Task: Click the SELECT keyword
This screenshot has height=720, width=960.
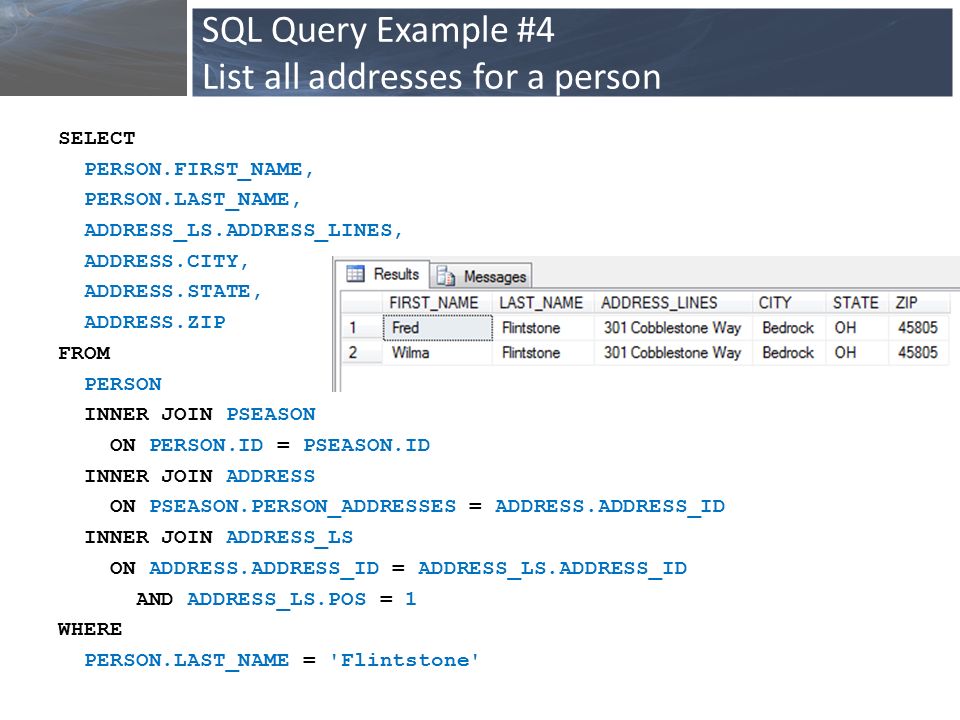Action: pyautogui.click(x=97, y=138)
